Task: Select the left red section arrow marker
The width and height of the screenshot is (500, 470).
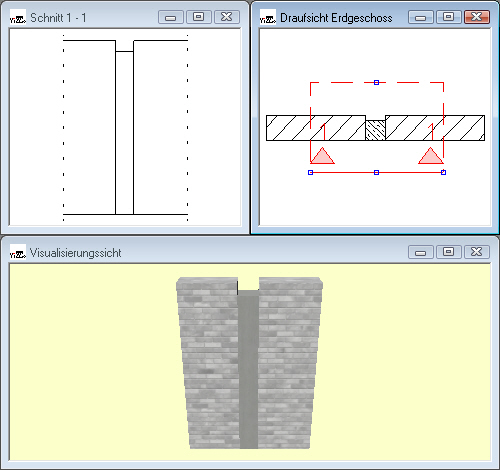Action: 322,156
